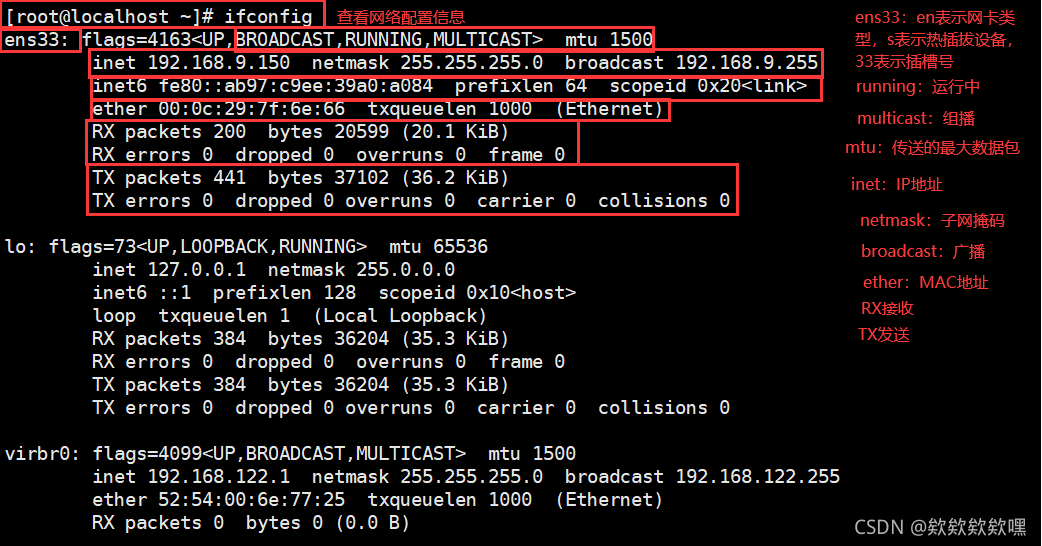The image size is (1042, 546).
Task: Click txqueuelen 1 on the loop line
Action: pyautogui.click(x=224, y=316)
